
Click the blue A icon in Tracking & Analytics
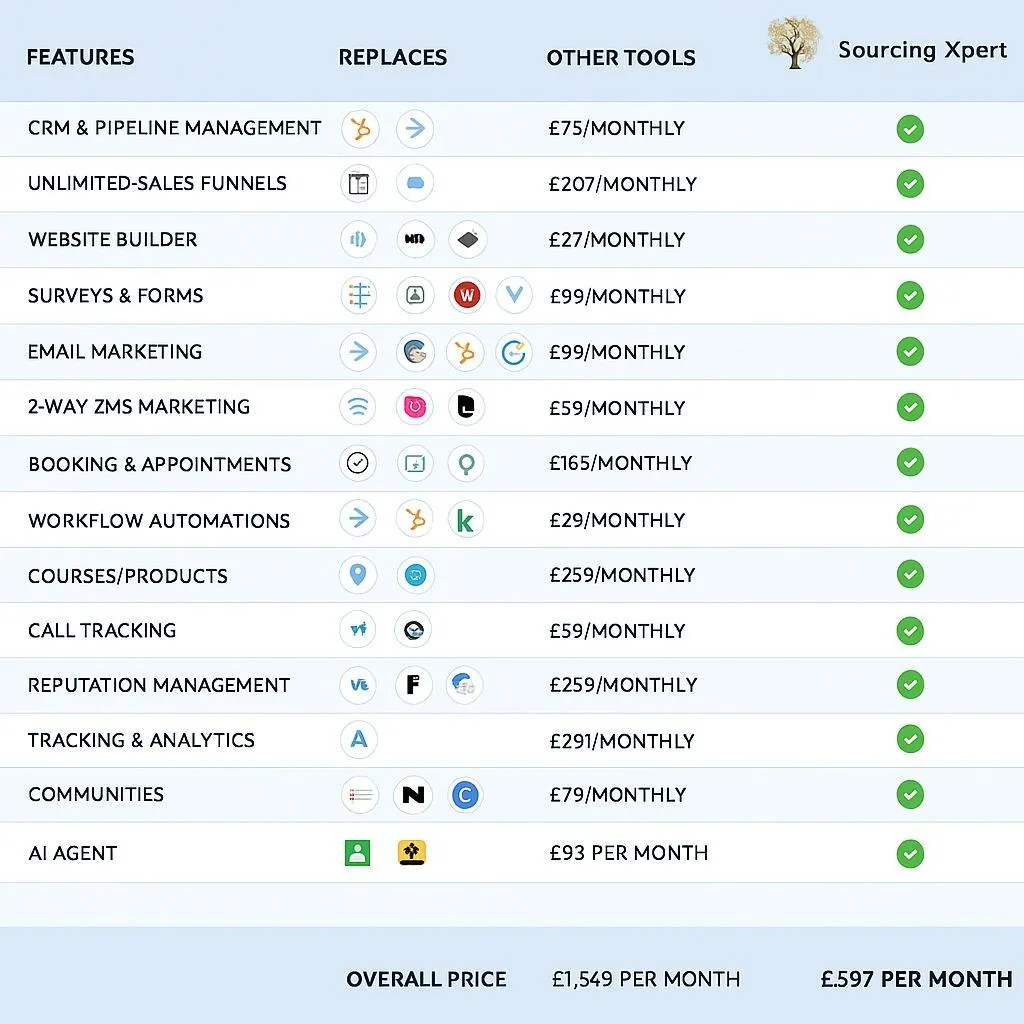[359, 740]
